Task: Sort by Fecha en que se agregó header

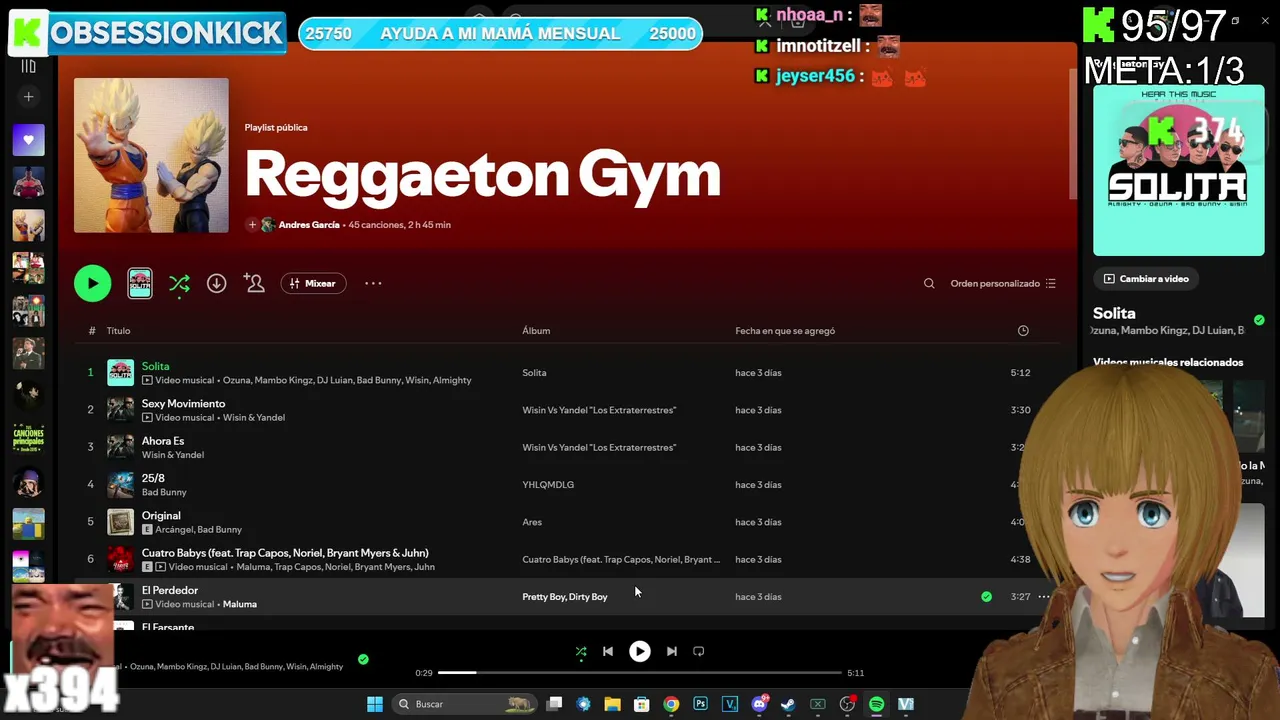Action: pyautogui.click(x=785, y=331)
